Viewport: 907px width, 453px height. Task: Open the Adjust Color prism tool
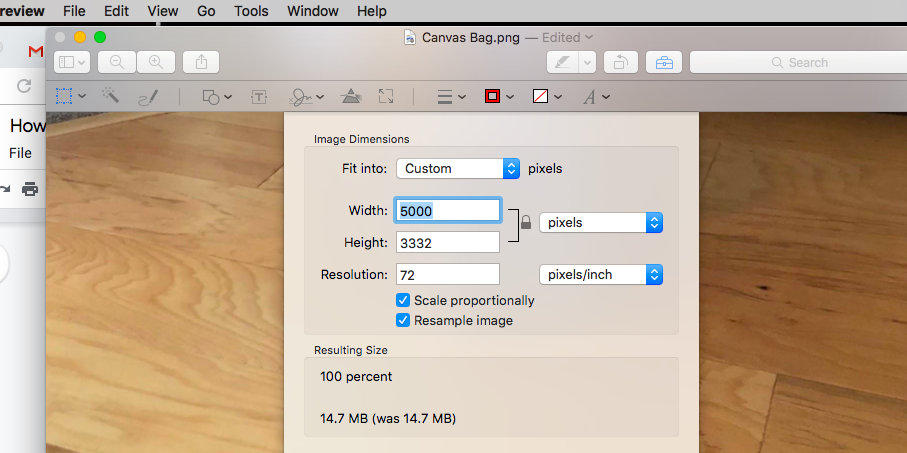pyautogui.click(x=350, y=97)
